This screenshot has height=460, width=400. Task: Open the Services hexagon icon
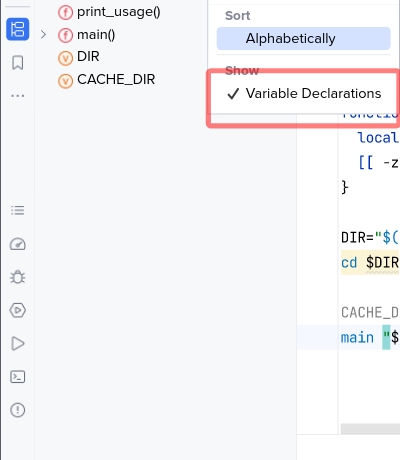(x=18, y=310)
